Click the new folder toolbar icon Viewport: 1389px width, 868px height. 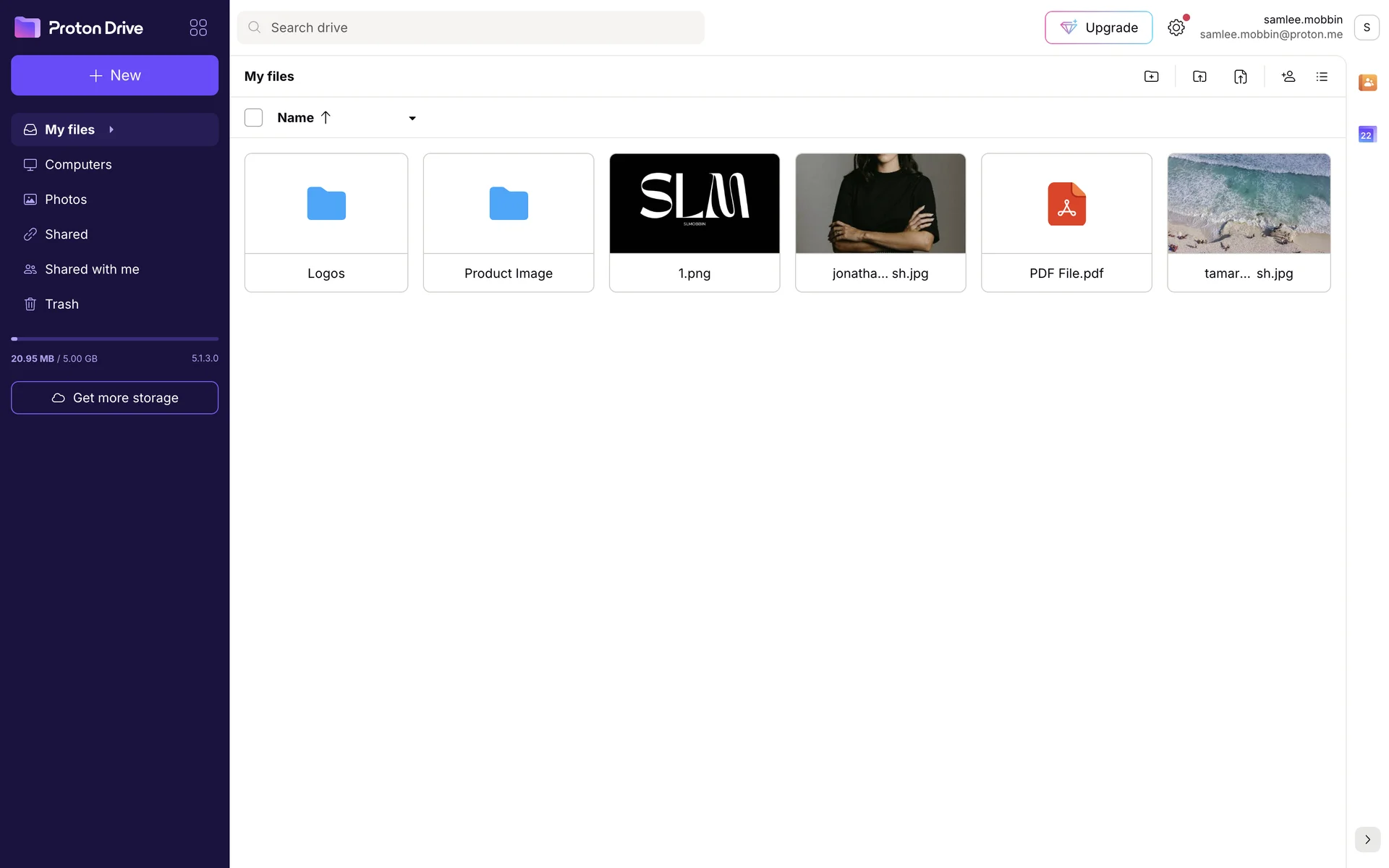click(1151, 77)
